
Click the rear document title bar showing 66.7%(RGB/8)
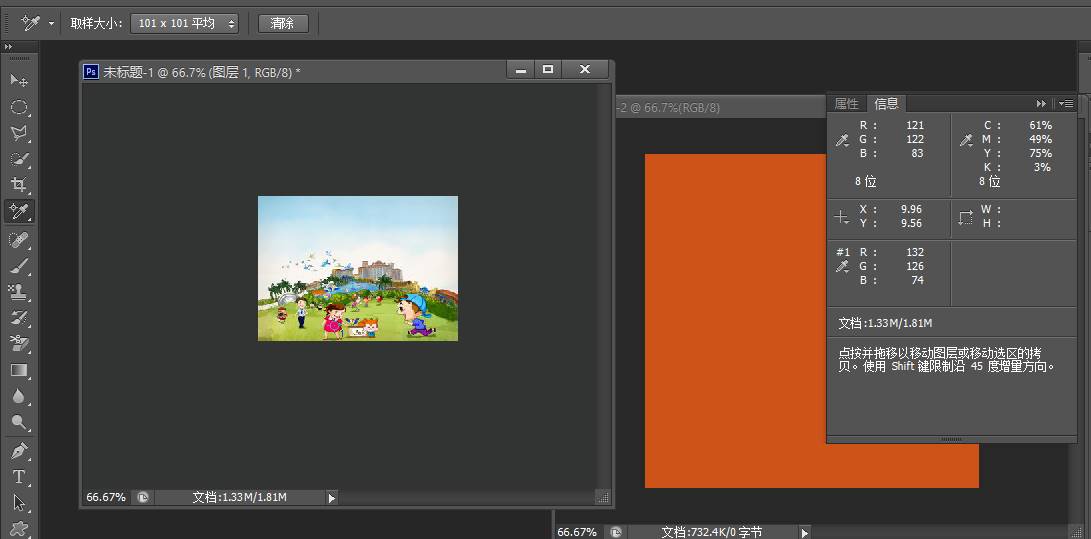click(720, 107)
